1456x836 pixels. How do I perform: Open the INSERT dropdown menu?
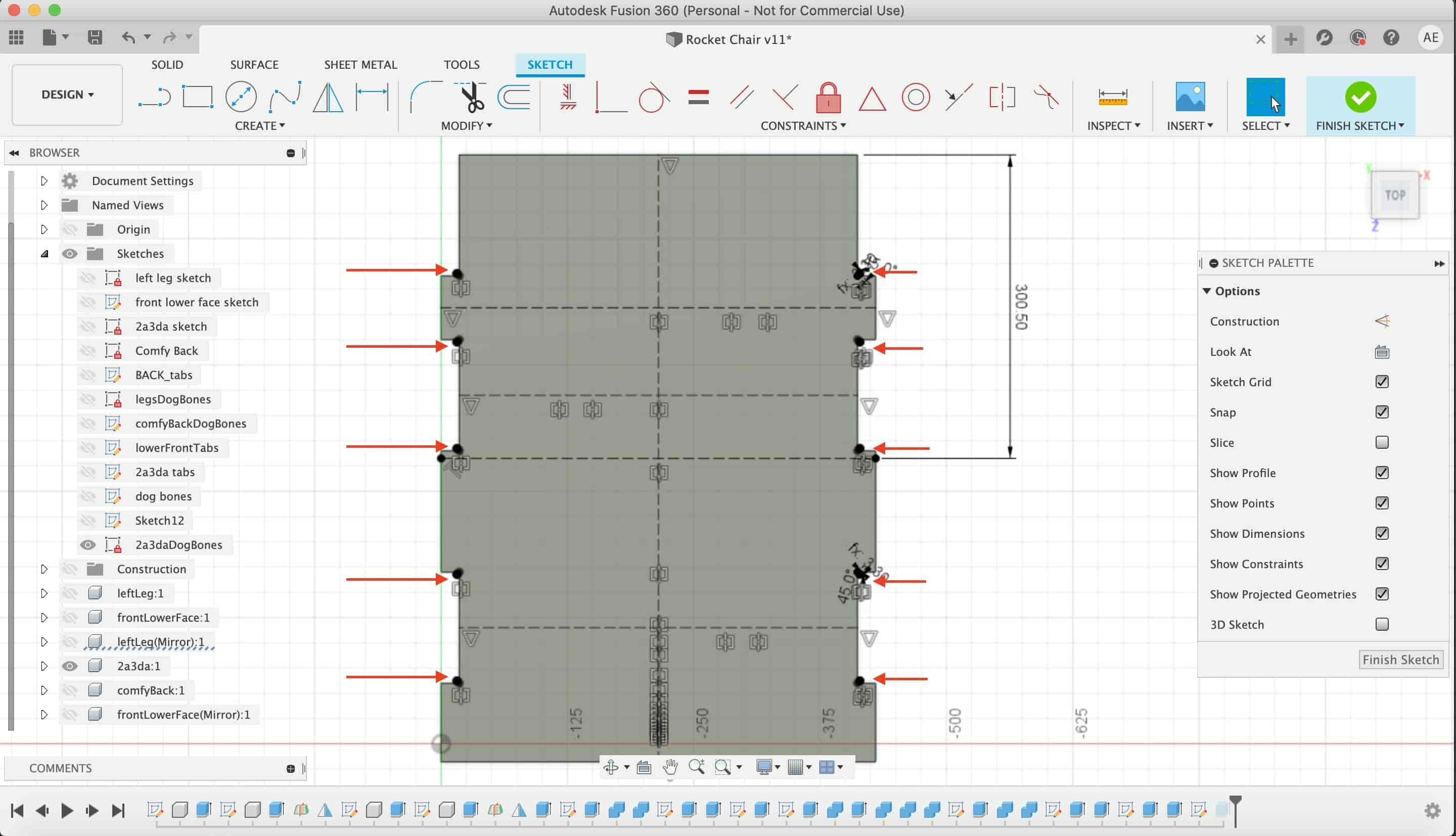pos(1190,126)
